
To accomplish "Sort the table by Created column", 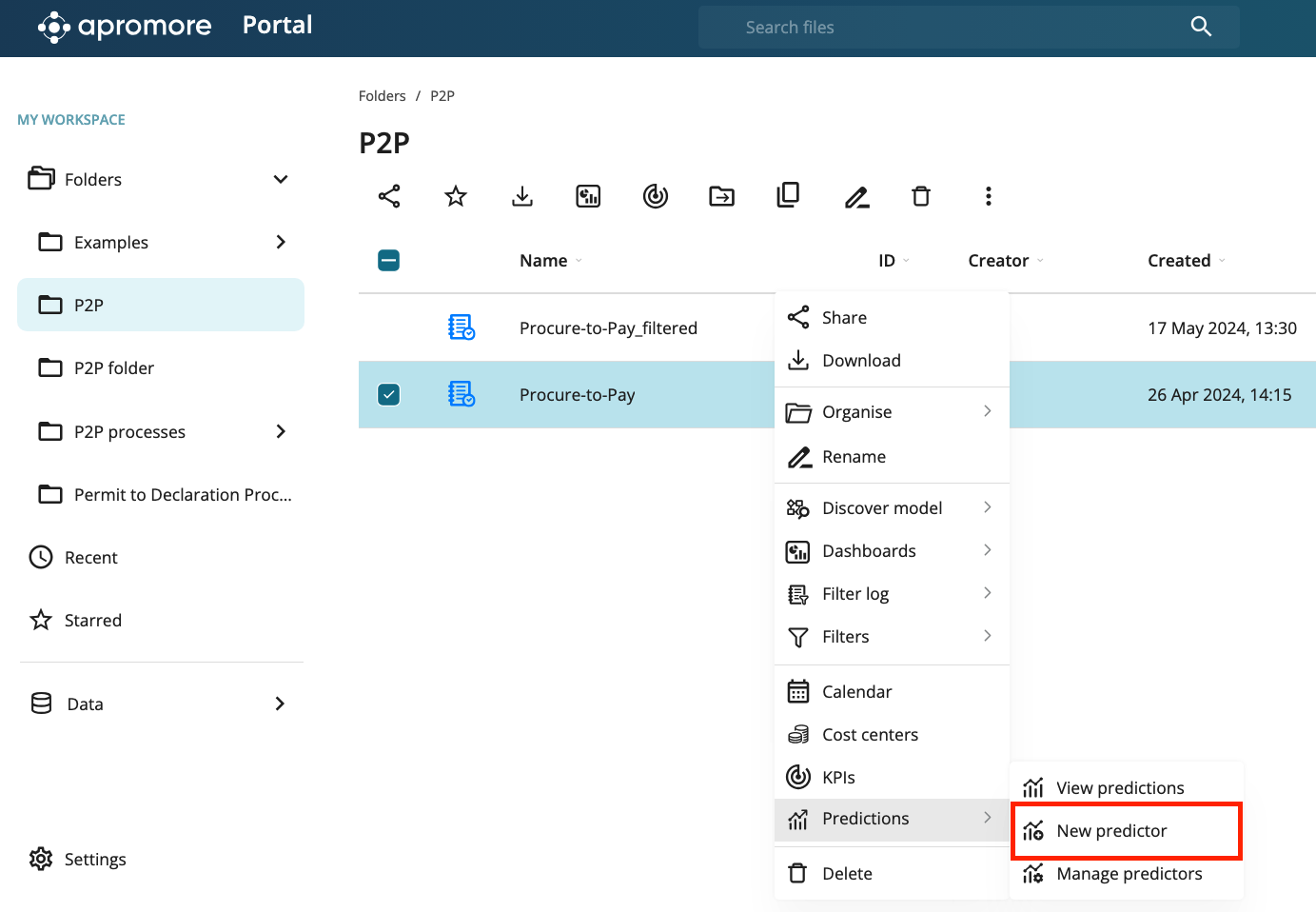I will pyautogui.click(x=1179, y=261).
